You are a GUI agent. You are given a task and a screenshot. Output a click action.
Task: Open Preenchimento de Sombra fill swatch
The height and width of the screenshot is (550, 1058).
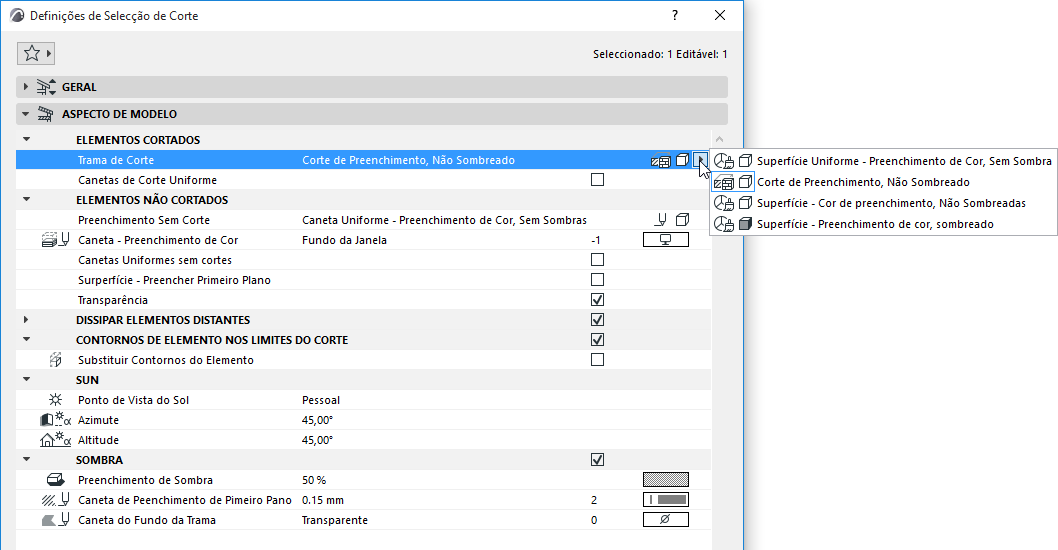tap(666, 480)
